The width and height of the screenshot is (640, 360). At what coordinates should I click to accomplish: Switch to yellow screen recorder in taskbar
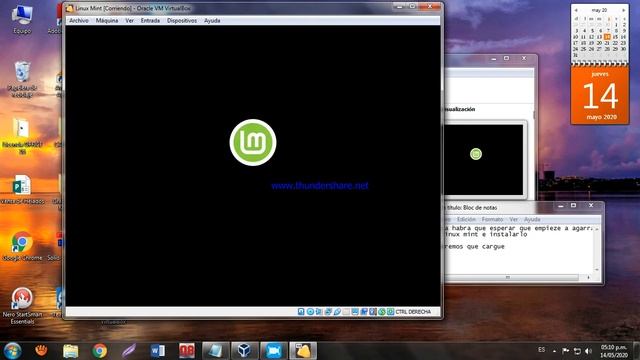[303, 351]
